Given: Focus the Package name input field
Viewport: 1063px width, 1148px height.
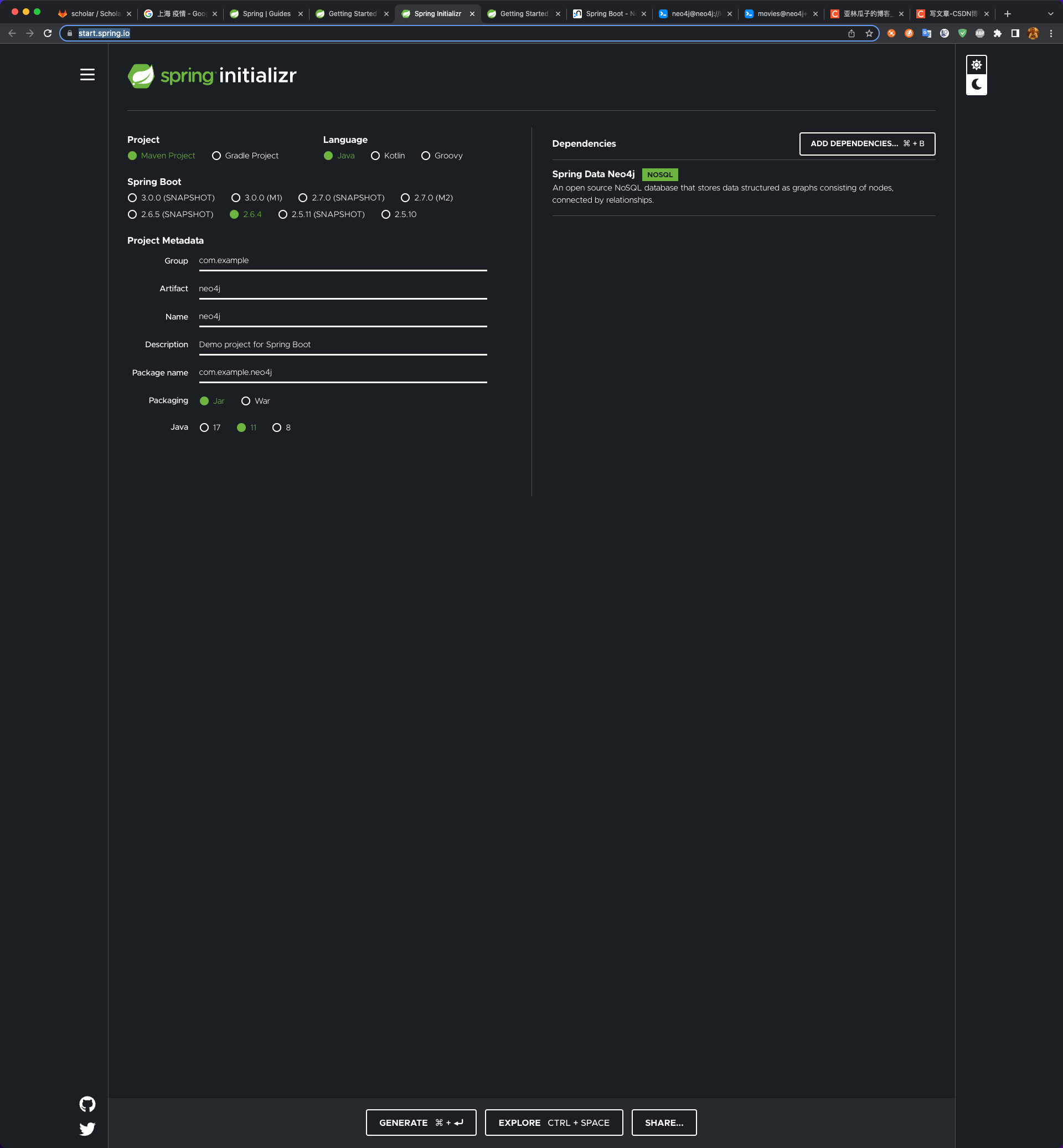Looking at the screenshot, I should pyautogui.click(x=343, y=372).
